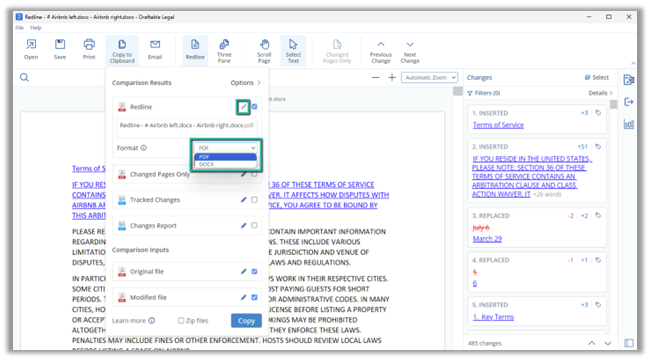
Task: Click the search magnifier icon
Action: pos(24,78)
